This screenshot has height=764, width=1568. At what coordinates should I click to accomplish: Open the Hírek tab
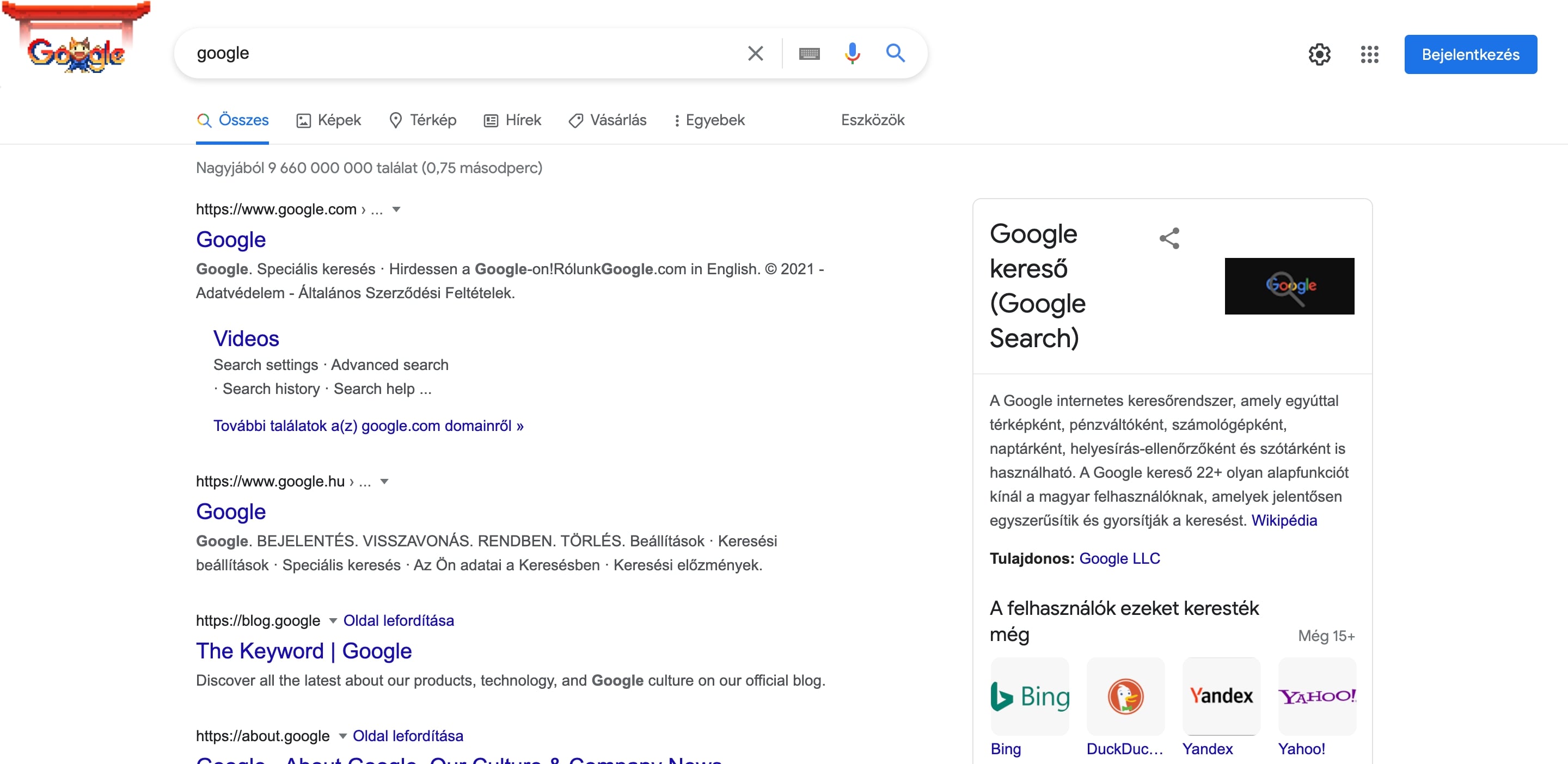pos(512,120)
